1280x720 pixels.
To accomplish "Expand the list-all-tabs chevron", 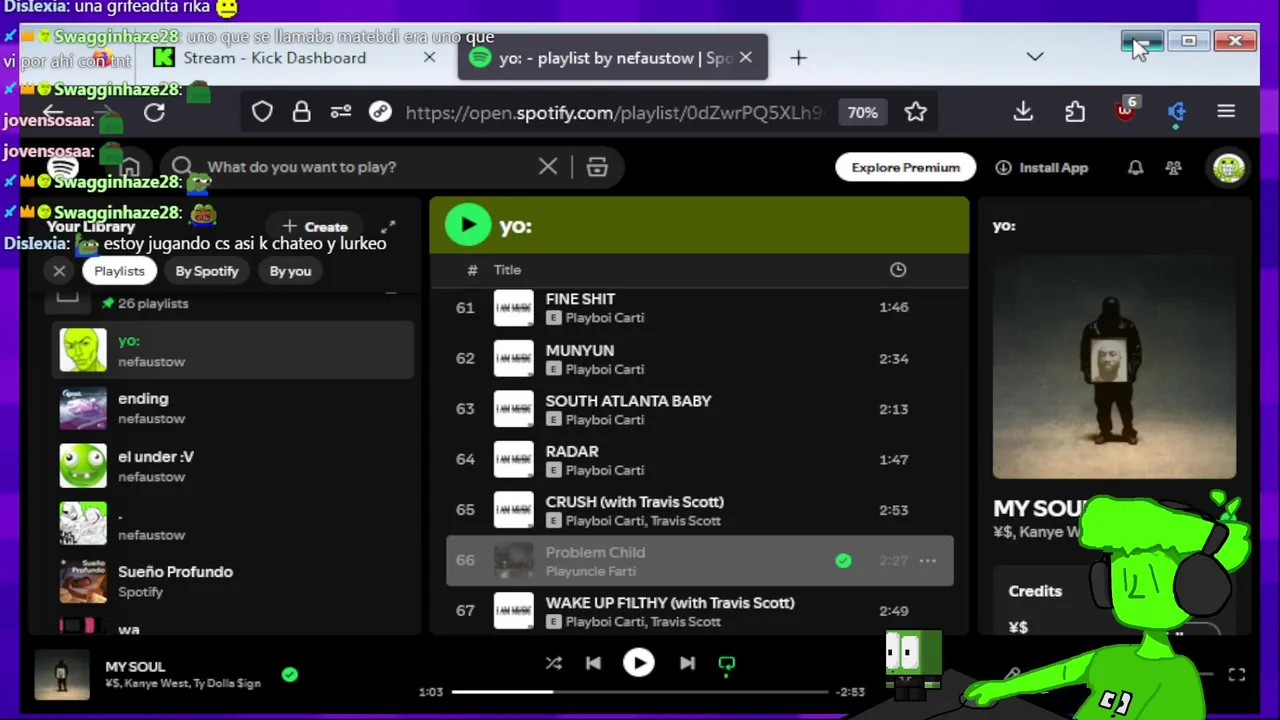I will 1035,57.
